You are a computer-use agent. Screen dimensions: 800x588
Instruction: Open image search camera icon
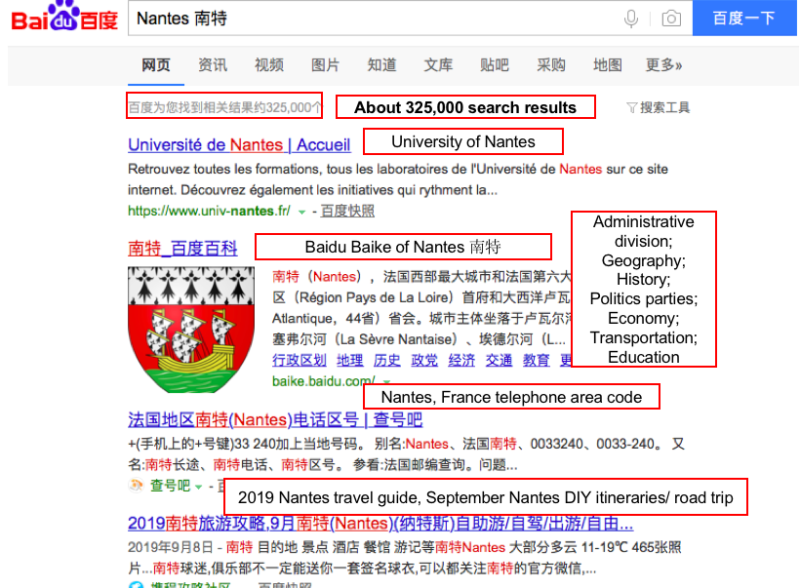coord(671,18)
